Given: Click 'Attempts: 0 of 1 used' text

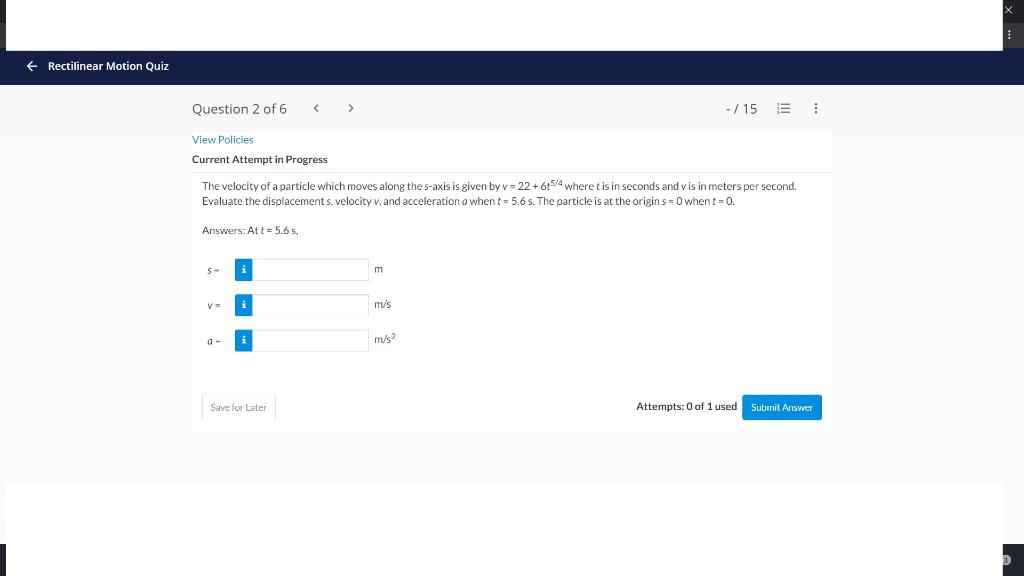Looking at the screenshot, I should (x=686, y=407).
